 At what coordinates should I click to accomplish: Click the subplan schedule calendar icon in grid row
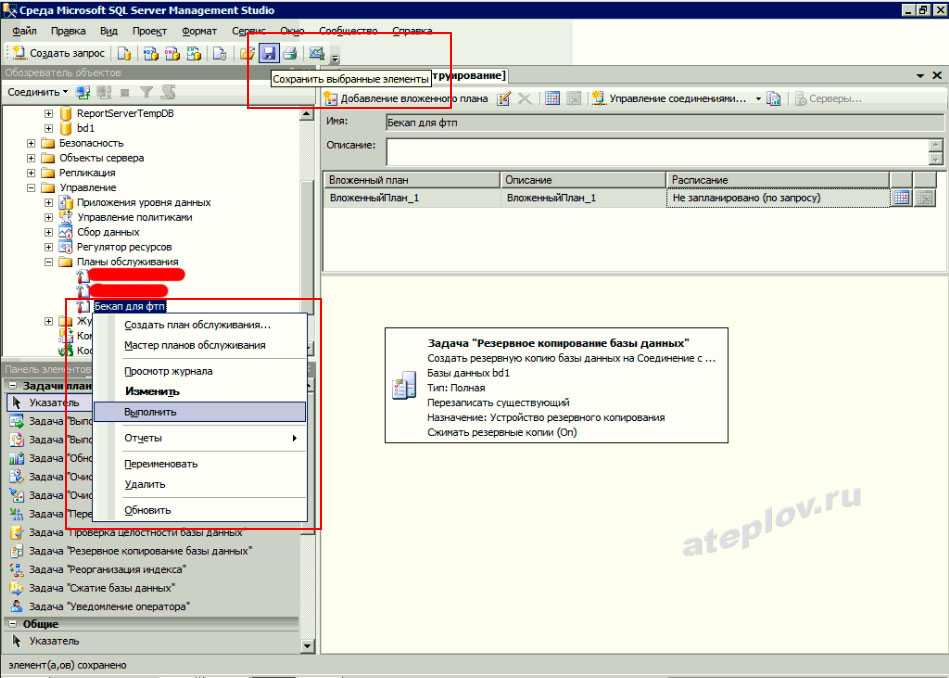click(900, 198)
